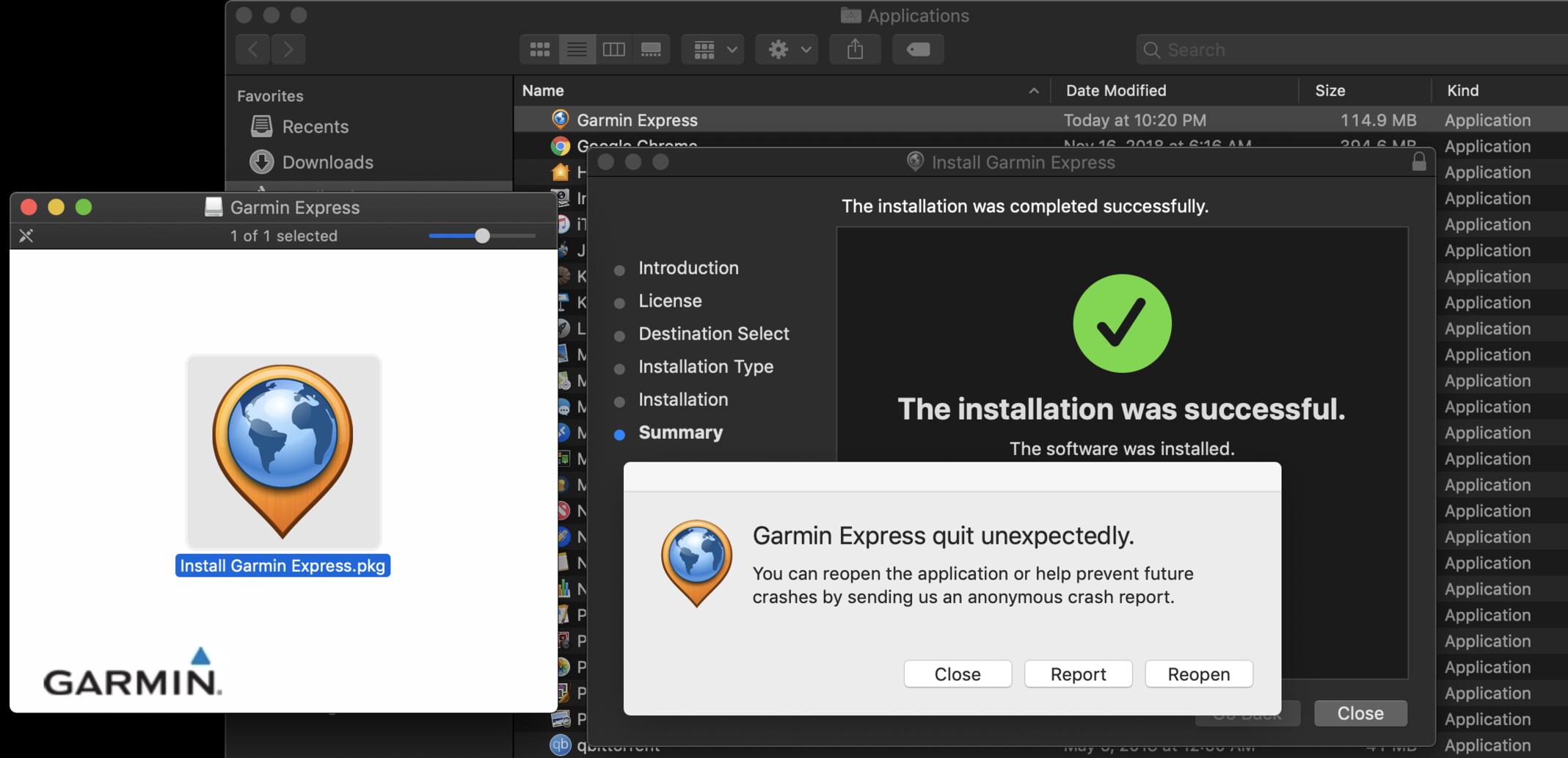
Task: Select Garmin Express row in Applications
Action: coord(1040,120)
